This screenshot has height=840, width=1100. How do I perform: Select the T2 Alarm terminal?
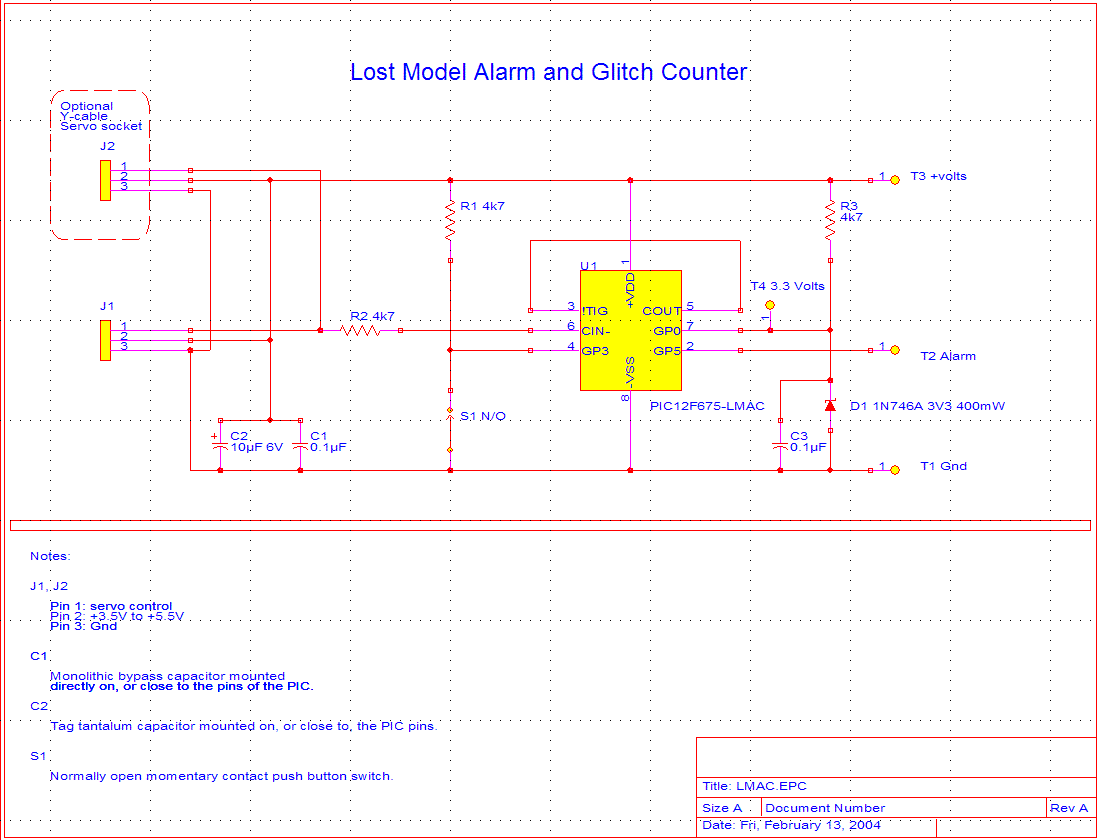[895, 350]
